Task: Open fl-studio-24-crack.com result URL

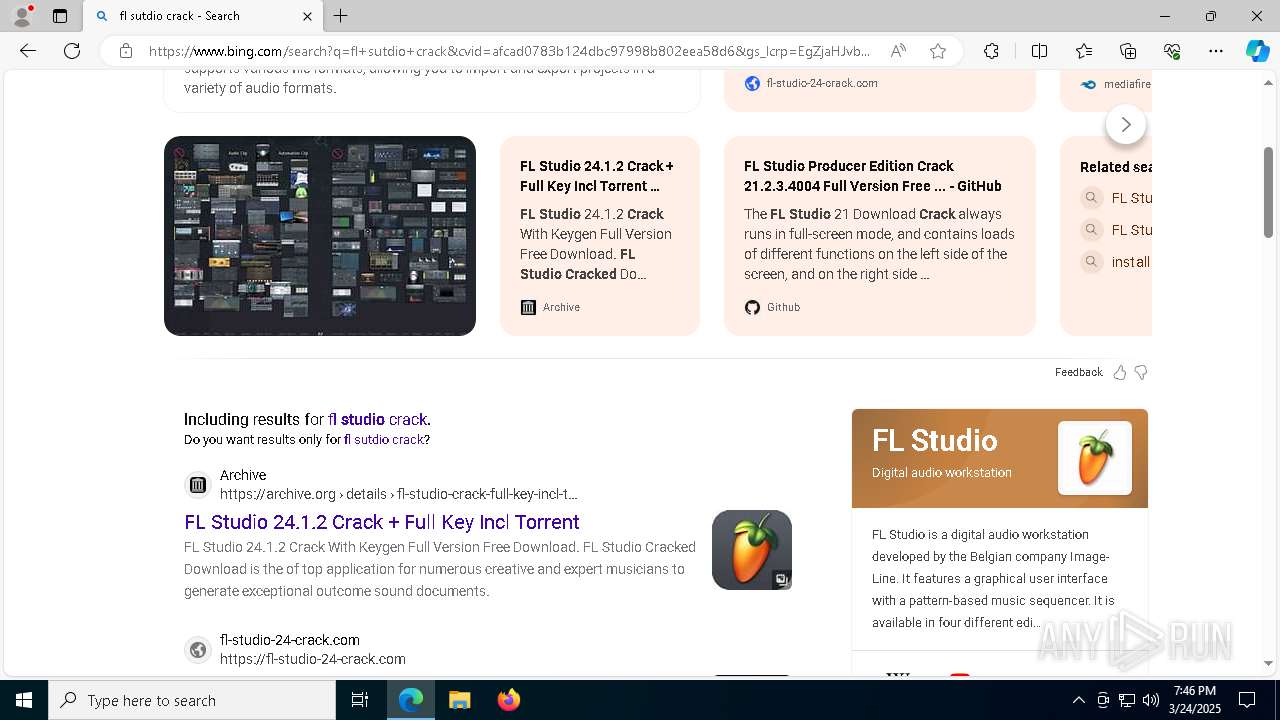Action: 313,659
